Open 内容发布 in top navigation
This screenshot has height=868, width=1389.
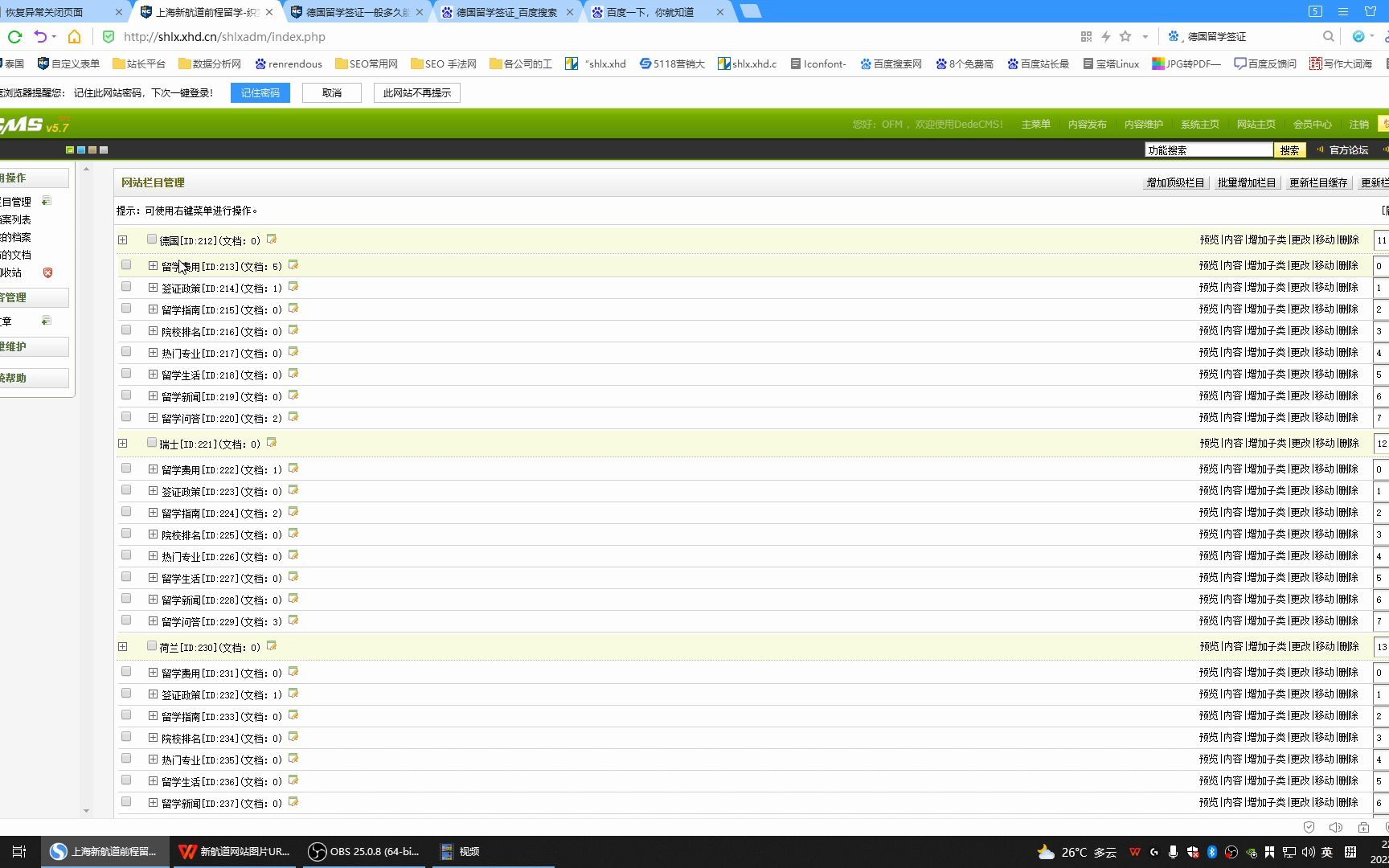point(1087,124)
